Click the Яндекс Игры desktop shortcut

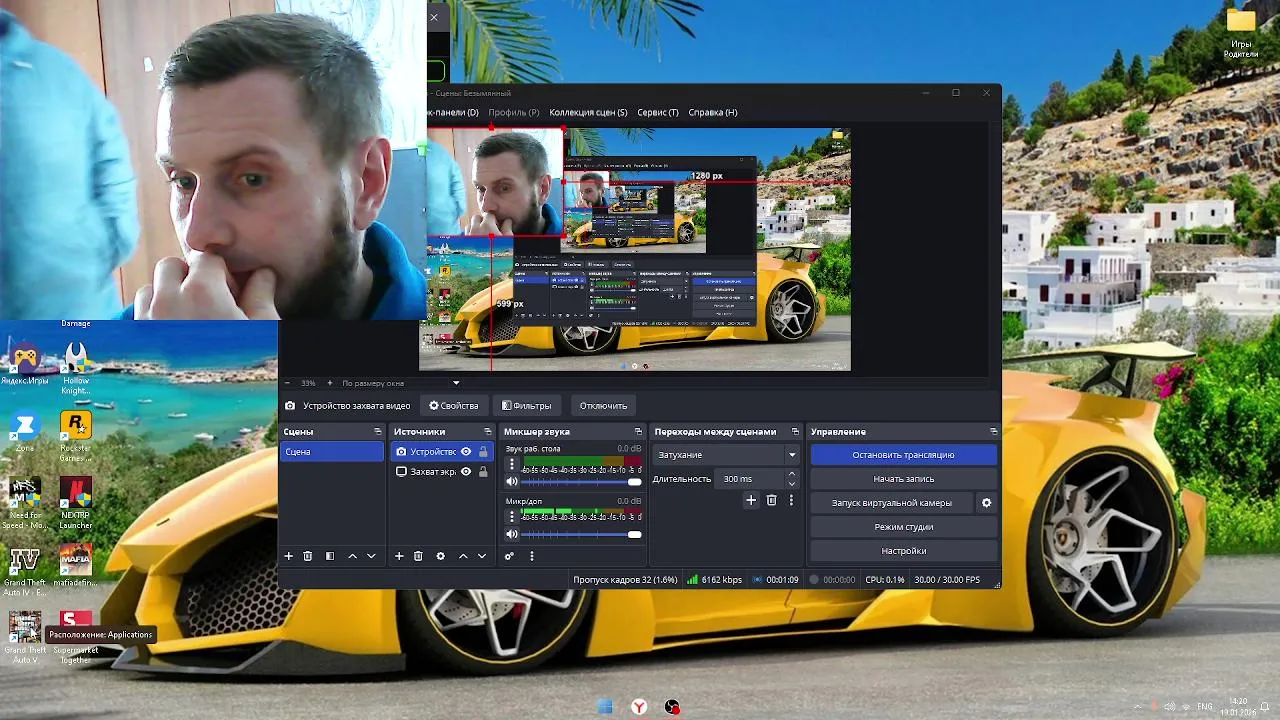24,363
